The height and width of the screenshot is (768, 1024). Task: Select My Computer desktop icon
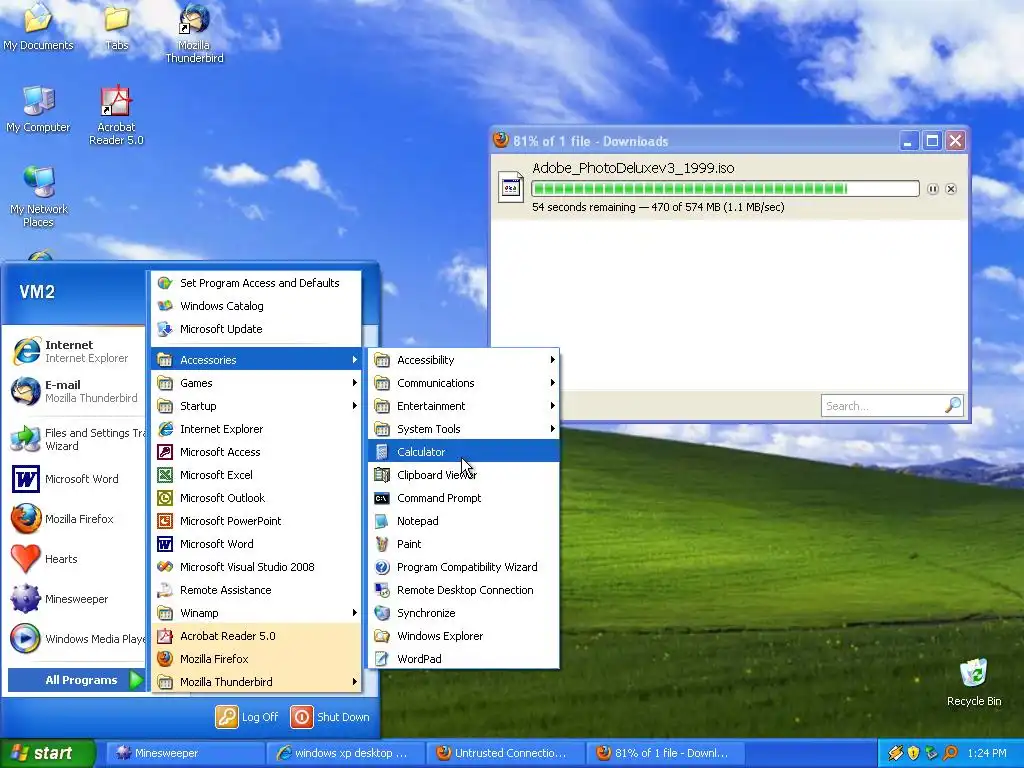39,109
